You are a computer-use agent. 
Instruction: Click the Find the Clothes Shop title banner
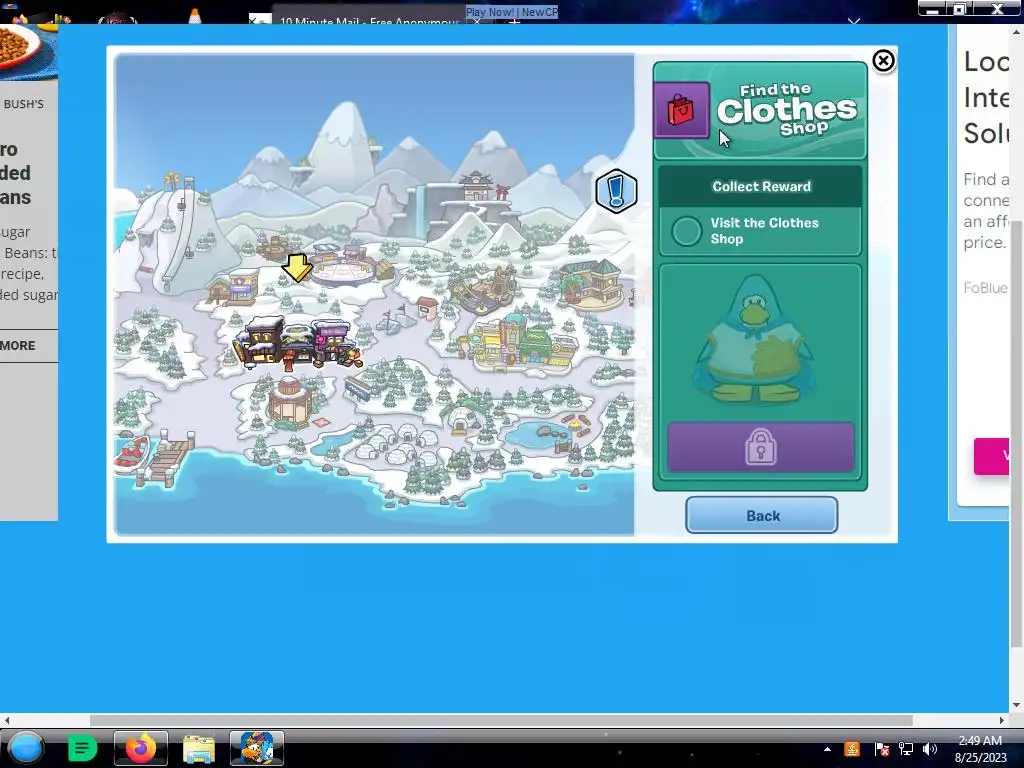tap(787, 110)
